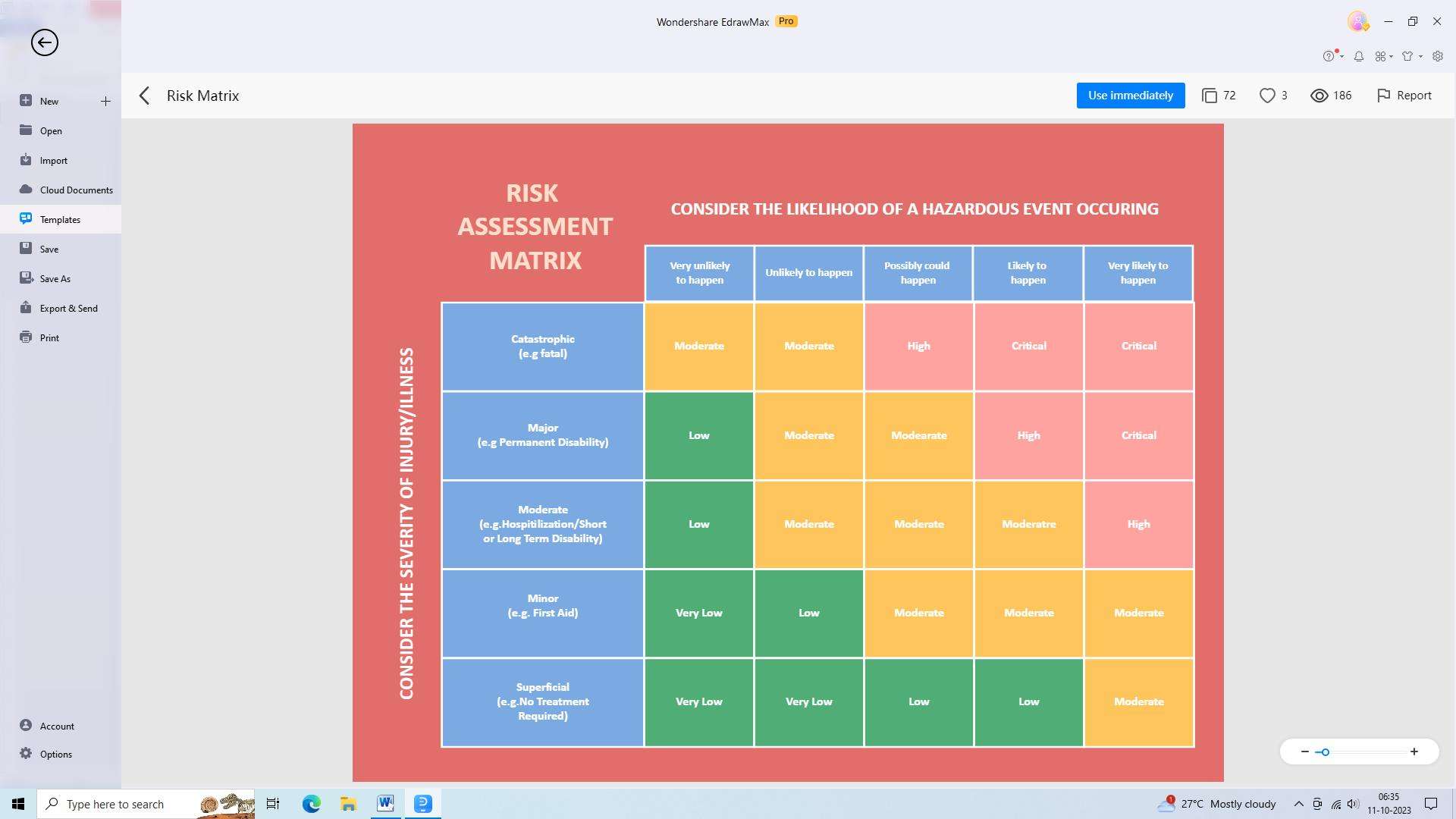Click the Use immediately button

click(x=1131, y=95)
